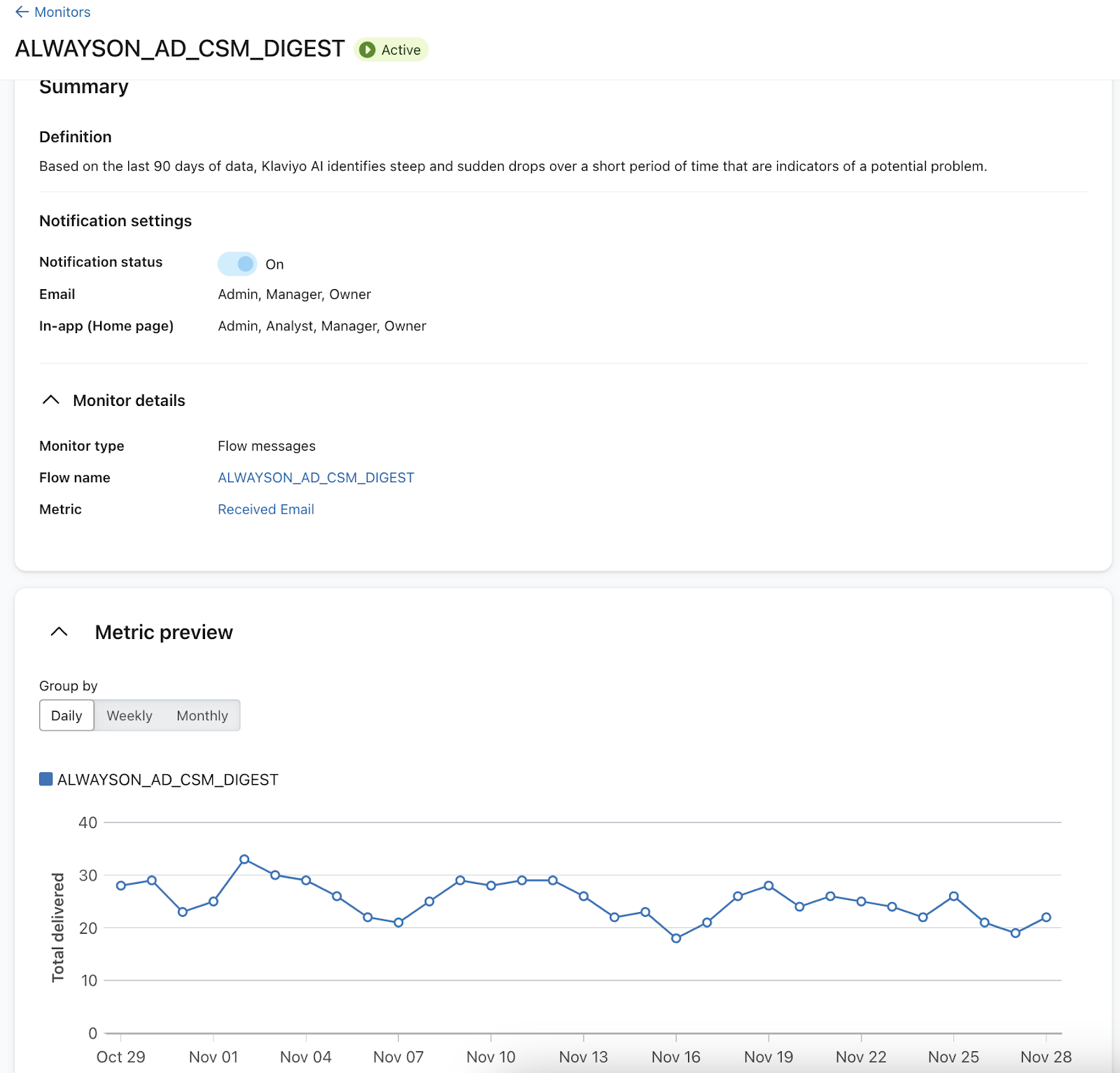Click the data point at Nov 25
The width and height of the screenshot is (1120, 1073).
tap(953, 896)
